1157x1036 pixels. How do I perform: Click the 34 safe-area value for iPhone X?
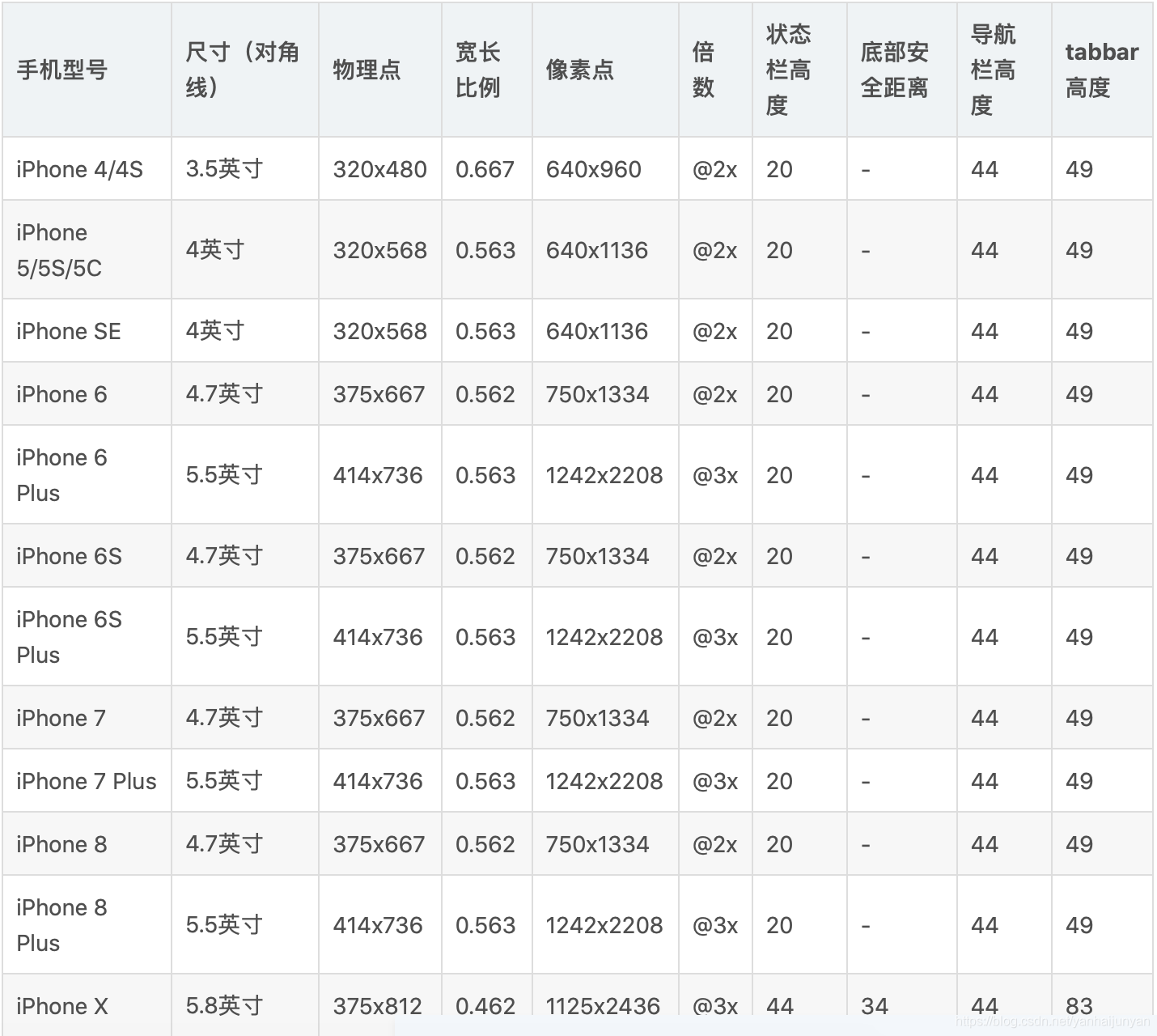coord(875,1006)
